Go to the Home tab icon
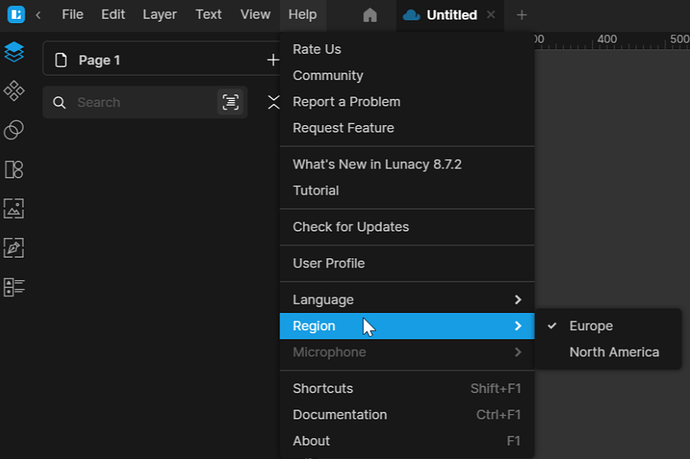Image resolution: width=690 pixels, height=459 pixels. 370,15
